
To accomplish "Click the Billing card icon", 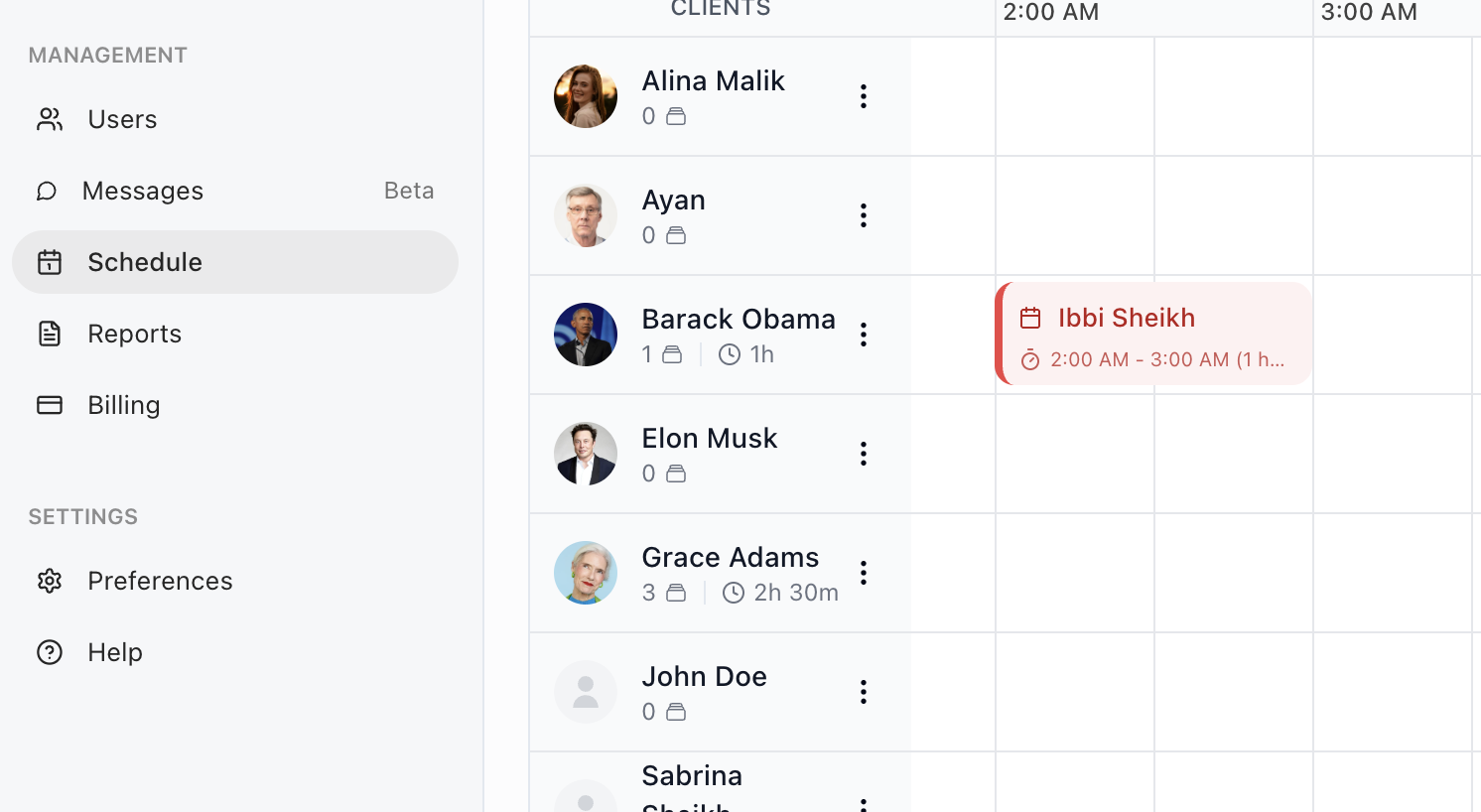I will click(x=50, y=405).
